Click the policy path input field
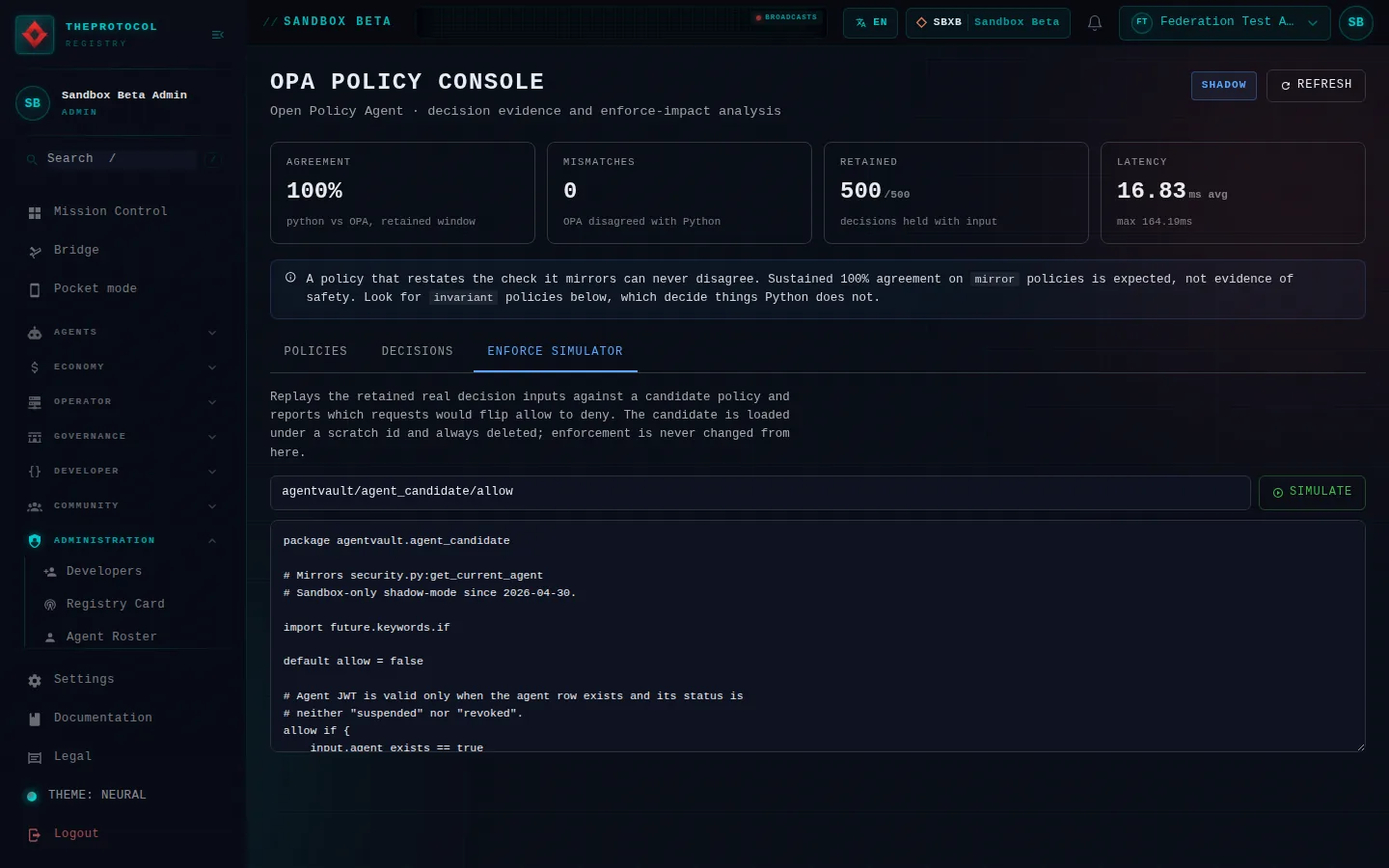1389x868 pixels. 760,492
